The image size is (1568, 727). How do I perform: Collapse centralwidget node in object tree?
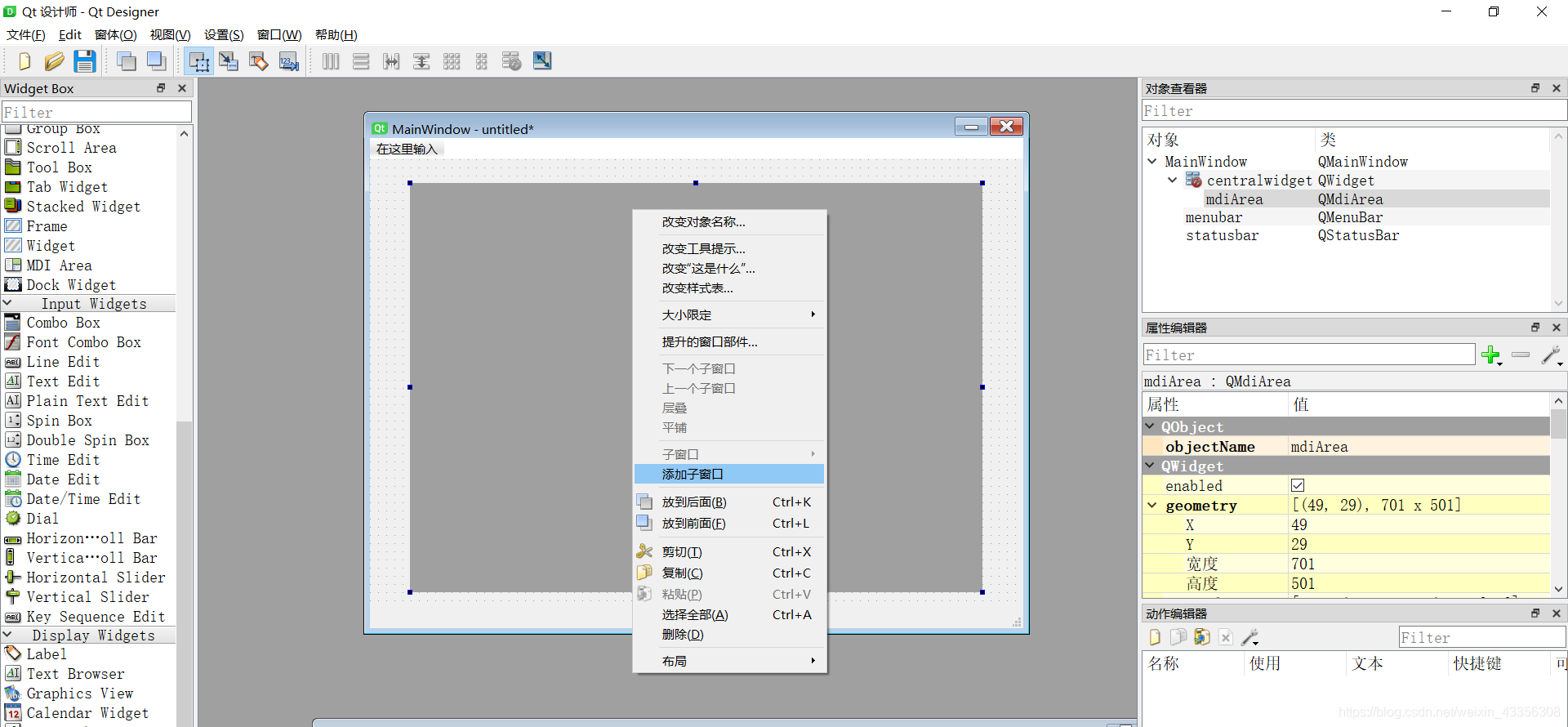1173,180
